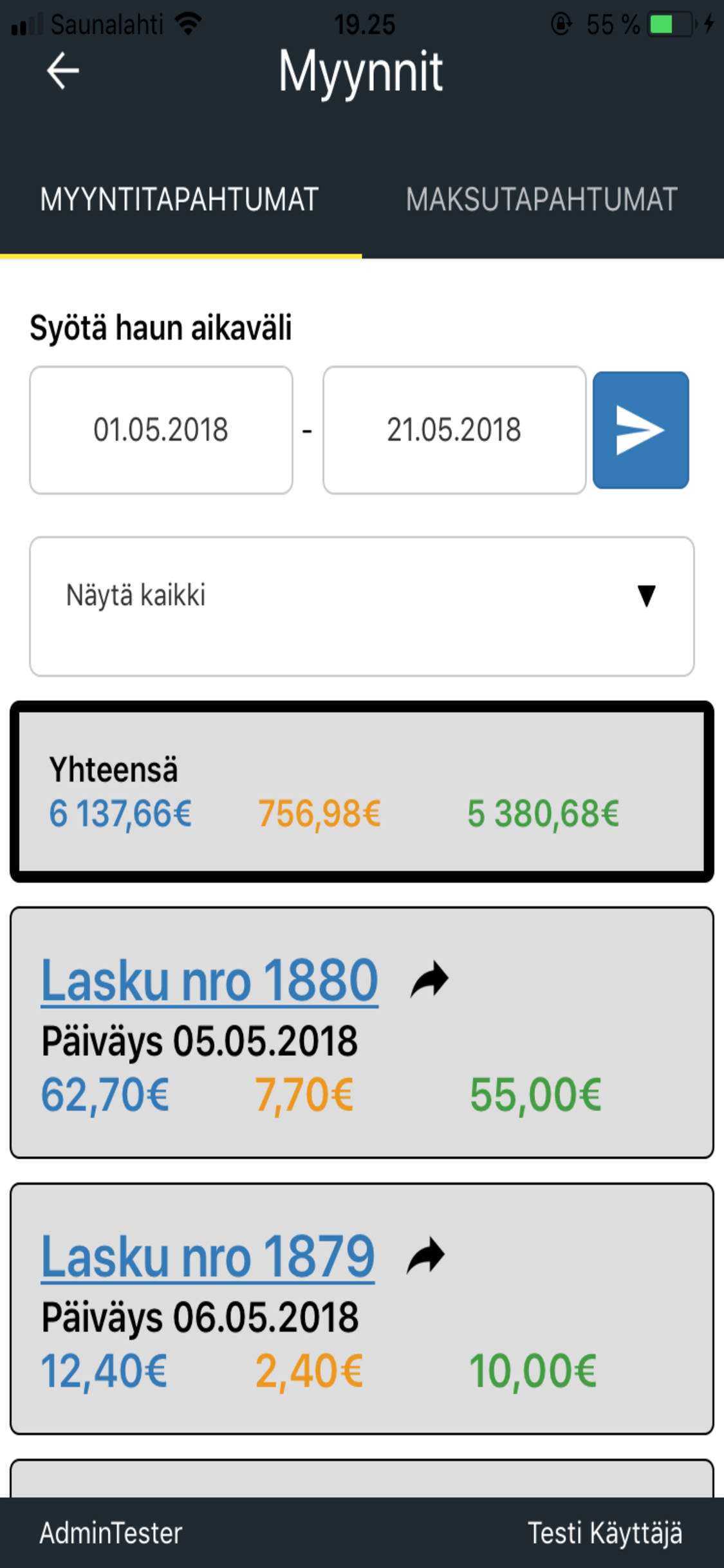Share invoice 1880 via arrow icon

(429, 979)
